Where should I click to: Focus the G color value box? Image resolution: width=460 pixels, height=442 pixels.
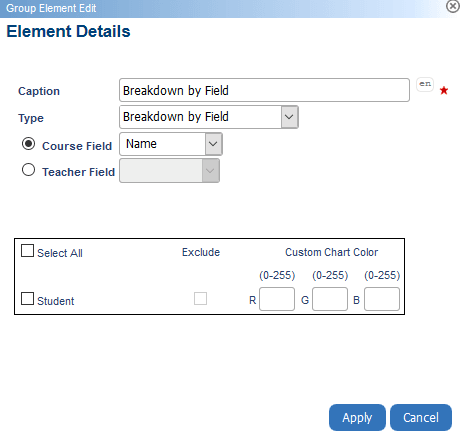click(330, 299)
